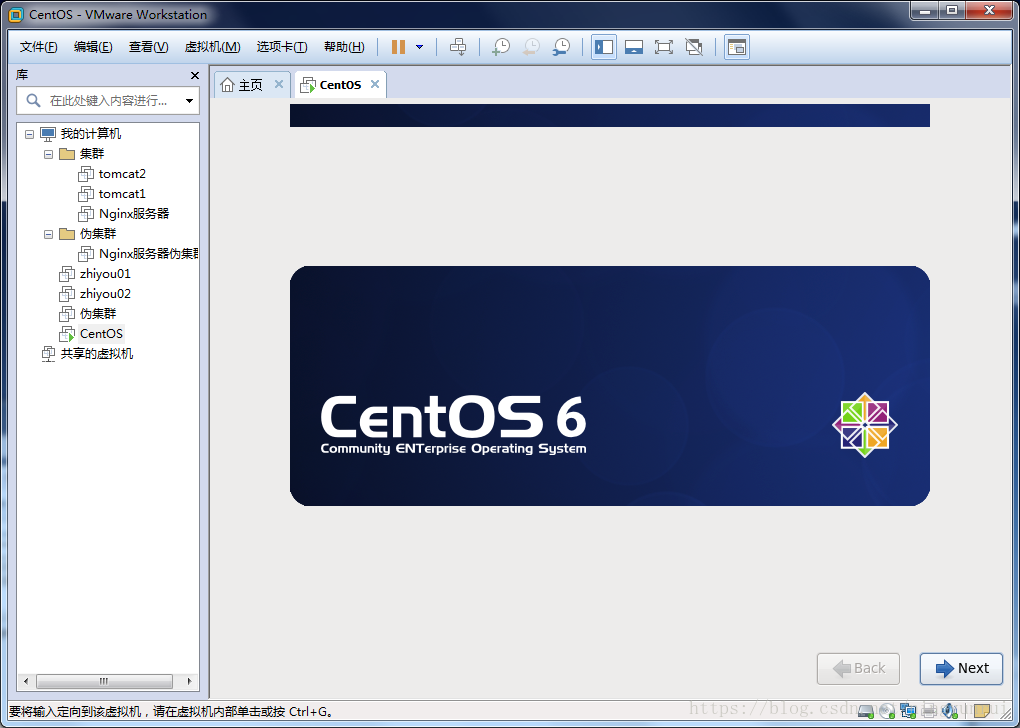Send Ctrl+Alt+Del to the virtual machine

(458, 47)
